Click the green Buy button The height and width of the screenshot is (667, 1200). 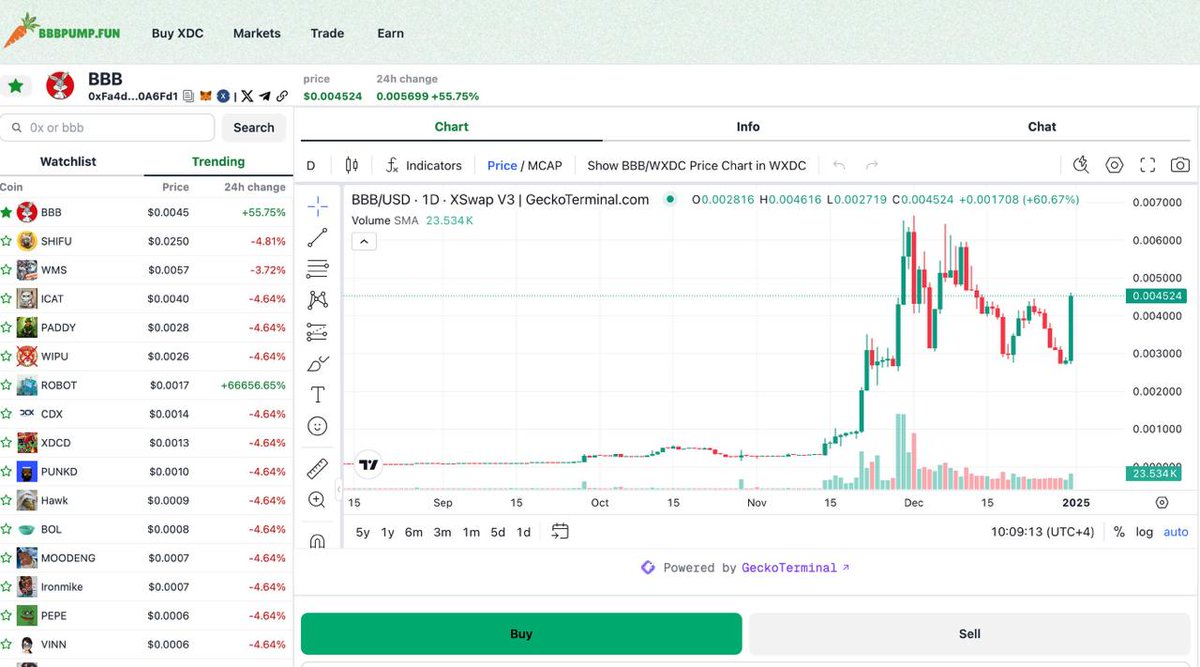(521, 633)
